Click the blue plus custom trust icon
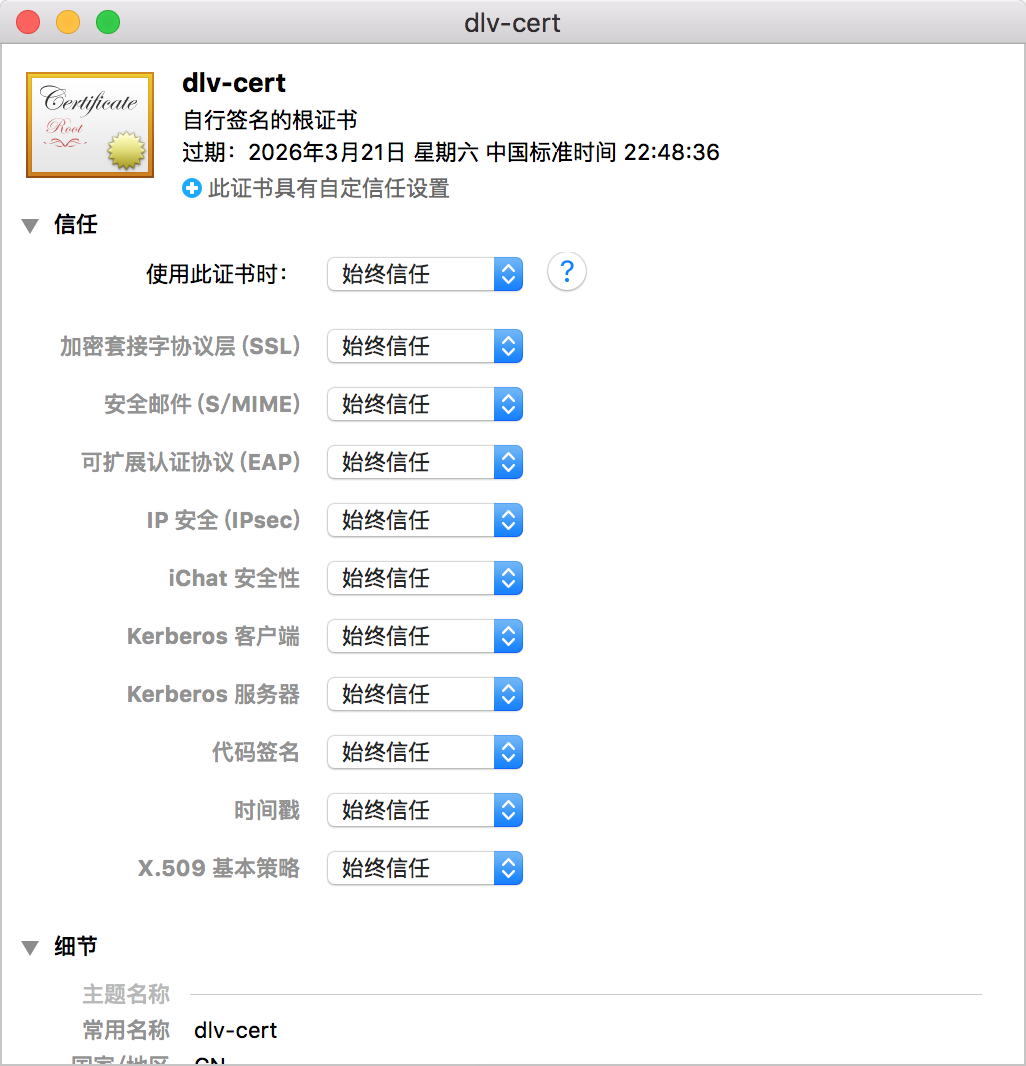This screenshot has height=1066, width=1026. (192, 188)
